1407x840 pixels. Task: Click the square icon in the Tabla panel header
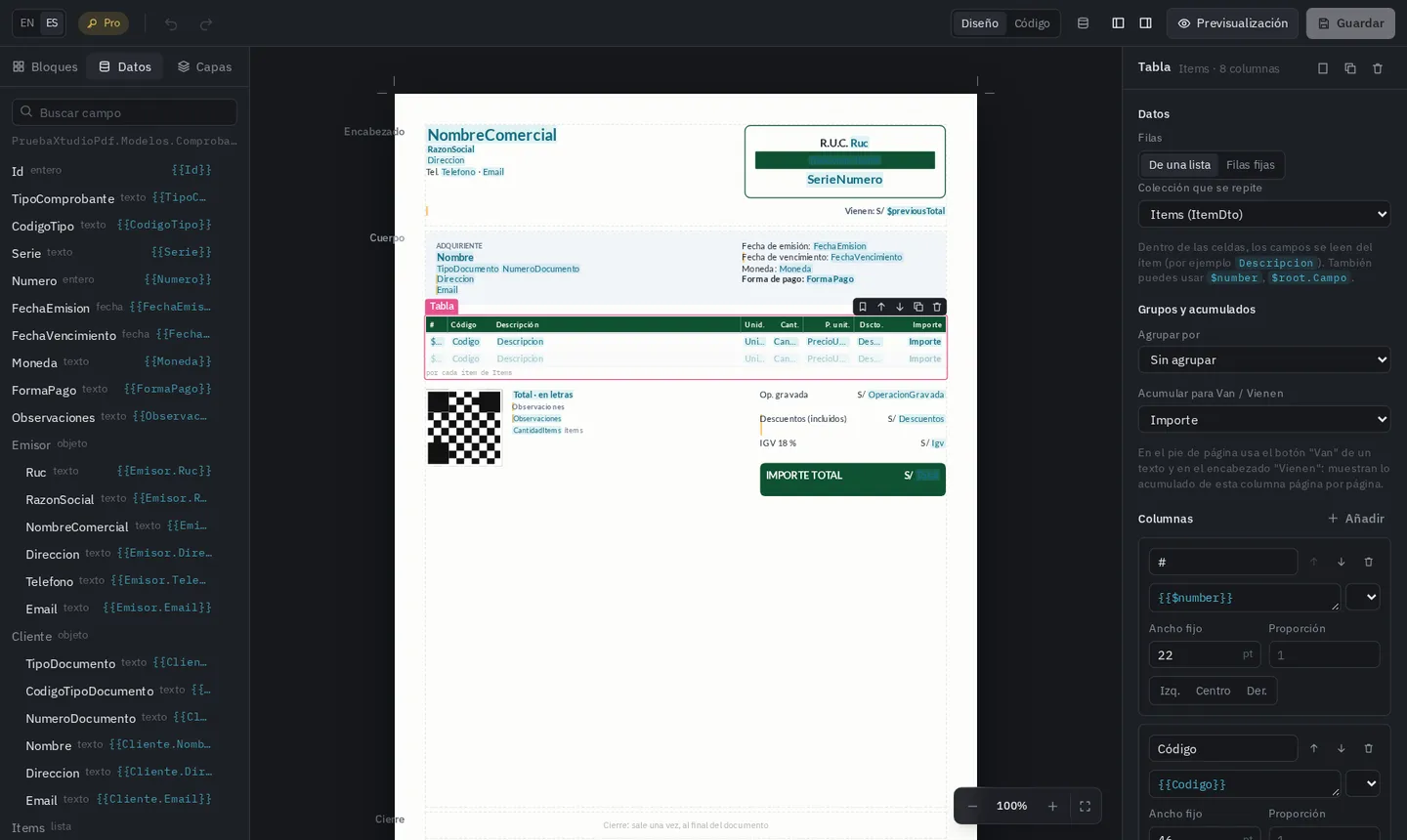[1323, 68]
